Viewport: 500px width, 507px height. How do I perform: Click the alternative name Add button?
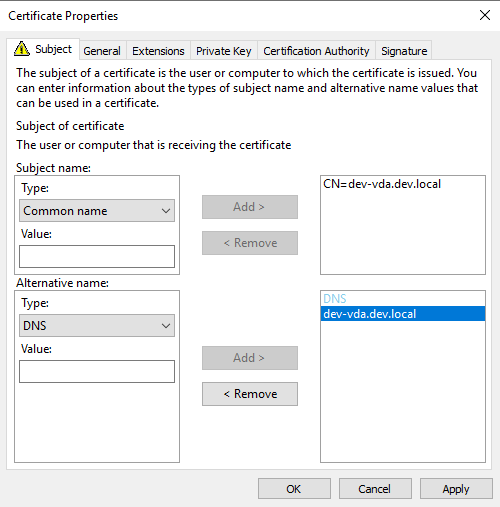click(250, 358)
